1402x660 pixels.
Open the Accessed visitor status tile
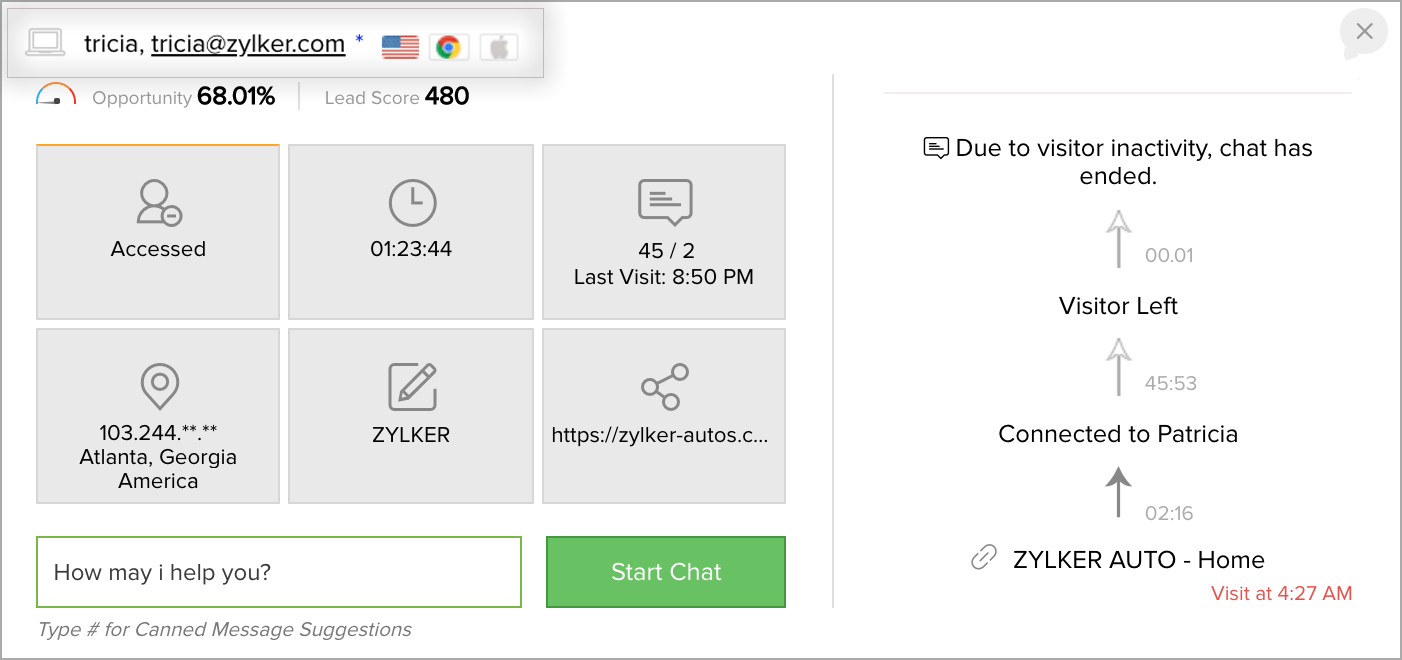click(158, 232)
